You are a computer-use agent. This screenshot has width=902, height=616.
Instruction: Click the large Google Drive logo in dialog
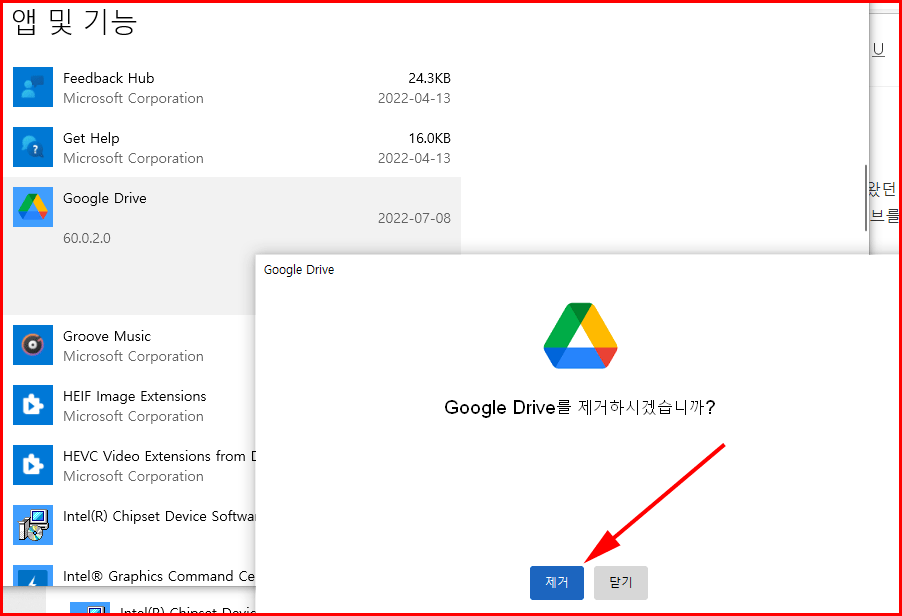point(580,336)
